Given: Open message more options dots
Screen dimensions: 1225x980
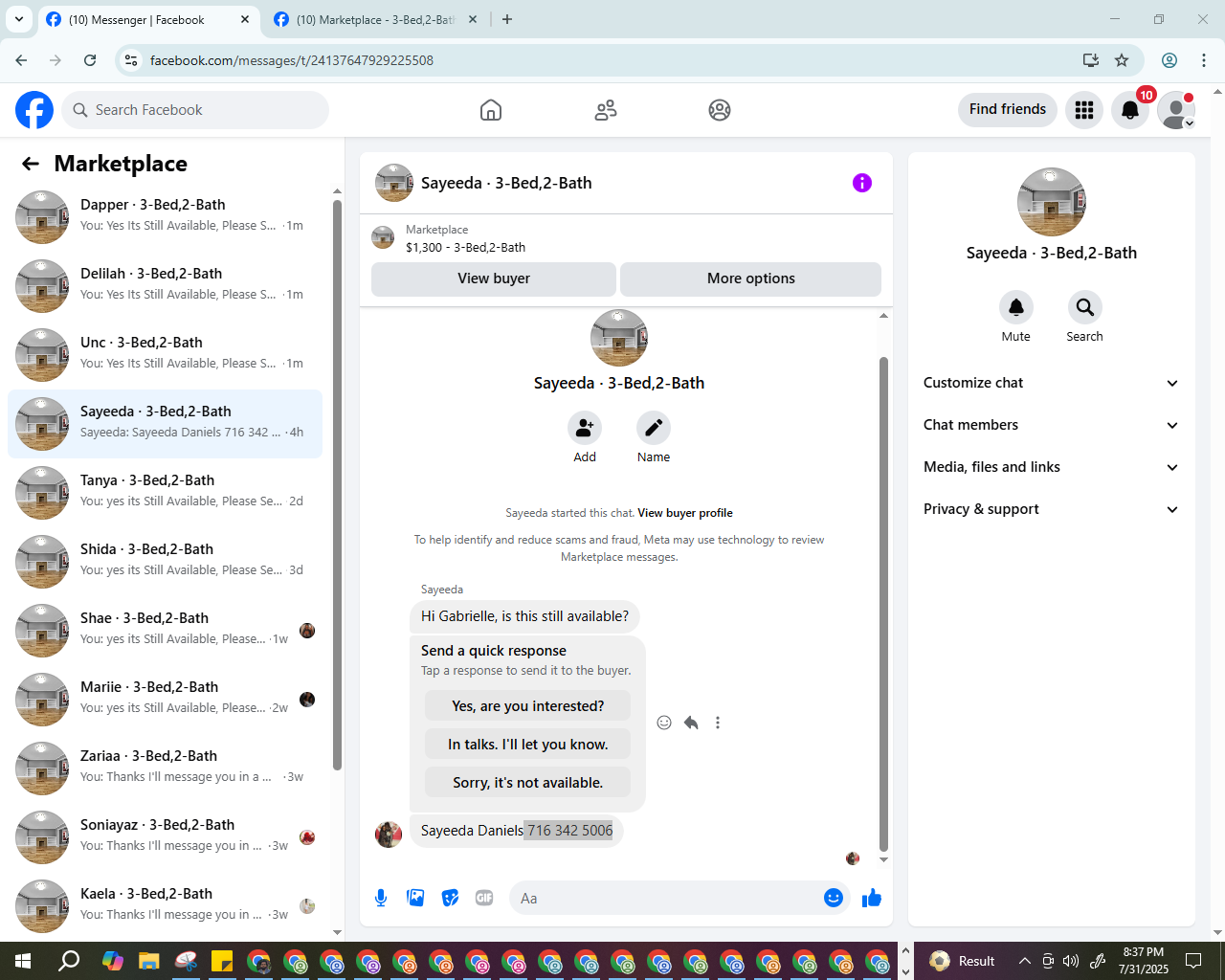Looking at the screenshot, I should click(x=718, y=723).
